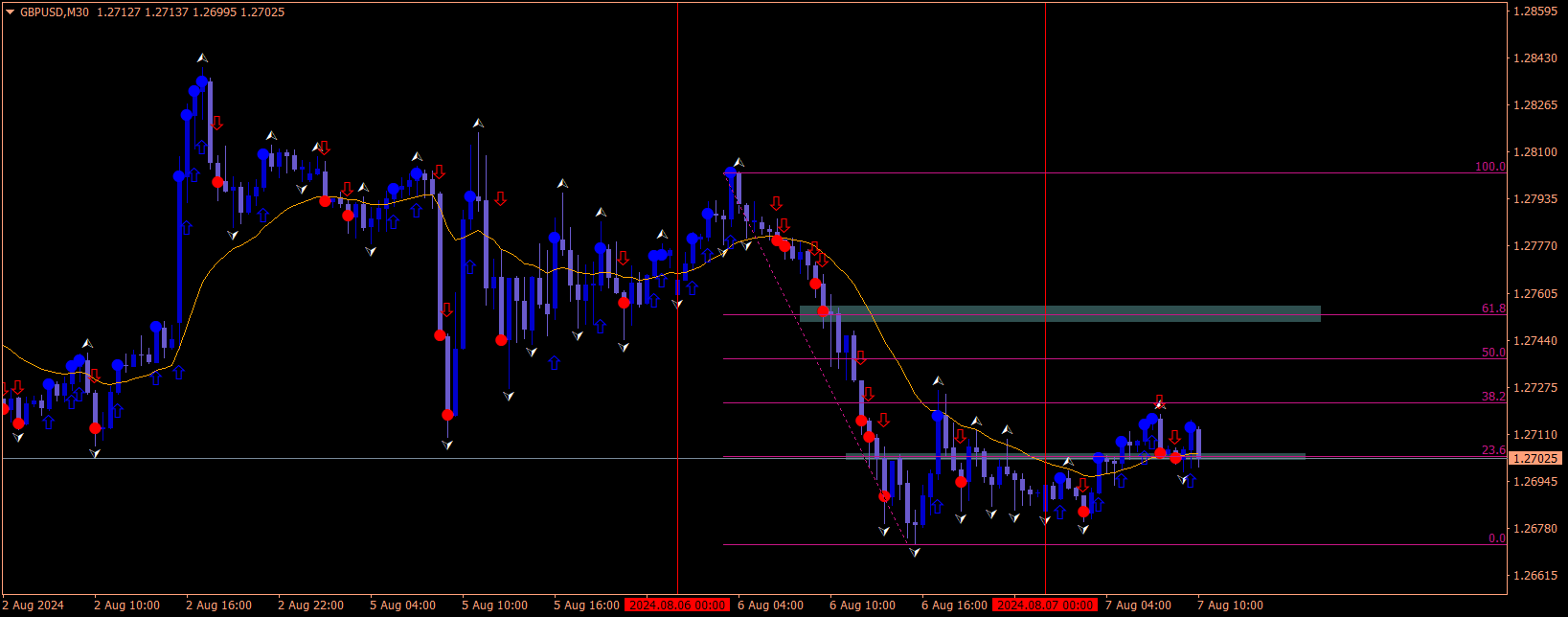
Task: Click the 1.27605 price scale value
Action: (x=1535, y=294)
